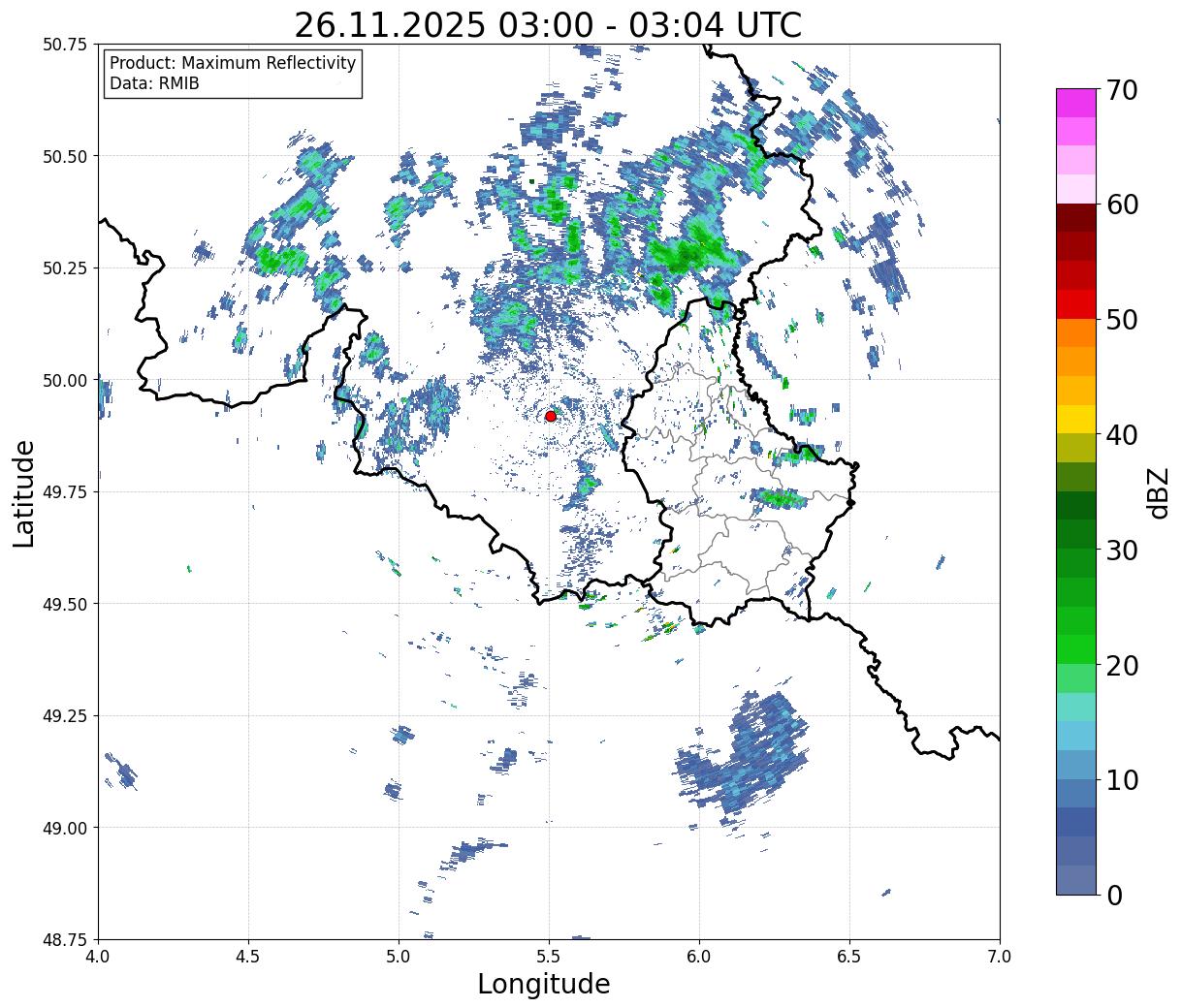
Task: Click the large blue echo blob near 49.15 latitude
Action: [x=743, y=753]
